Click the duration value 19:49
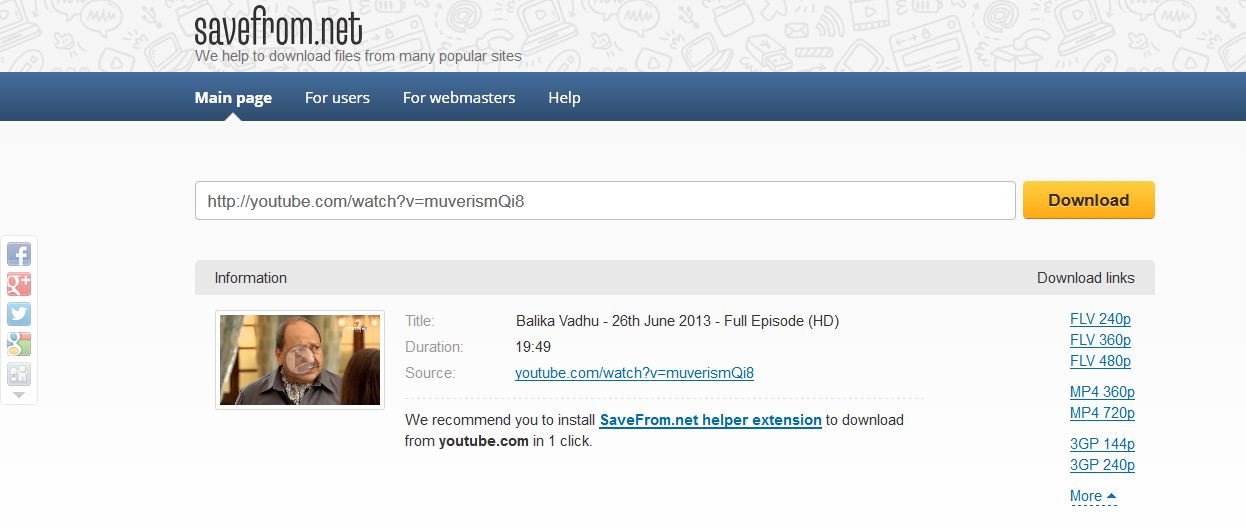 (533, 347)
